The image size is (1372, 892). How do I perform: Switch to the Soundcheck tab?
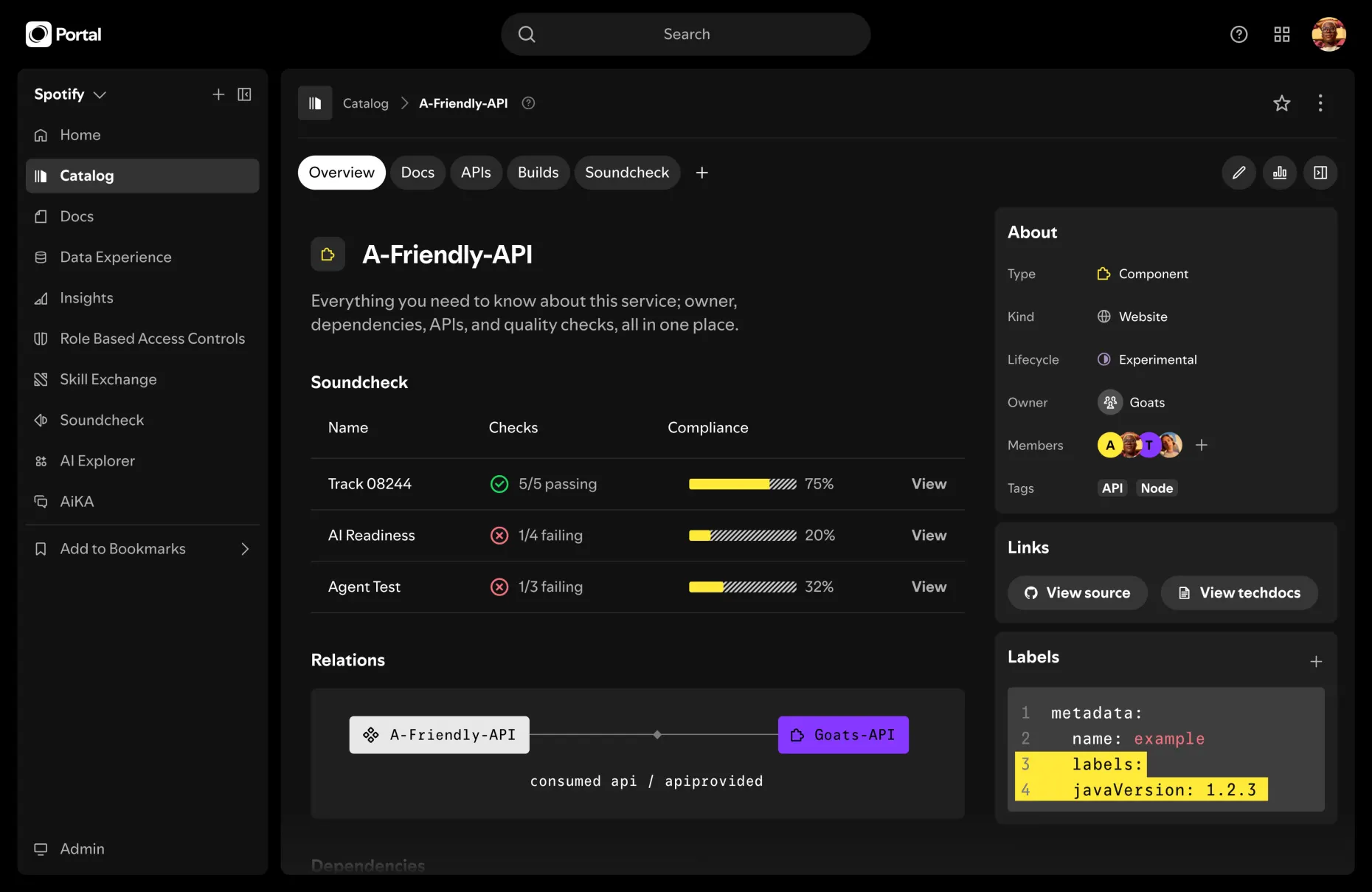(x=627, y=173)
